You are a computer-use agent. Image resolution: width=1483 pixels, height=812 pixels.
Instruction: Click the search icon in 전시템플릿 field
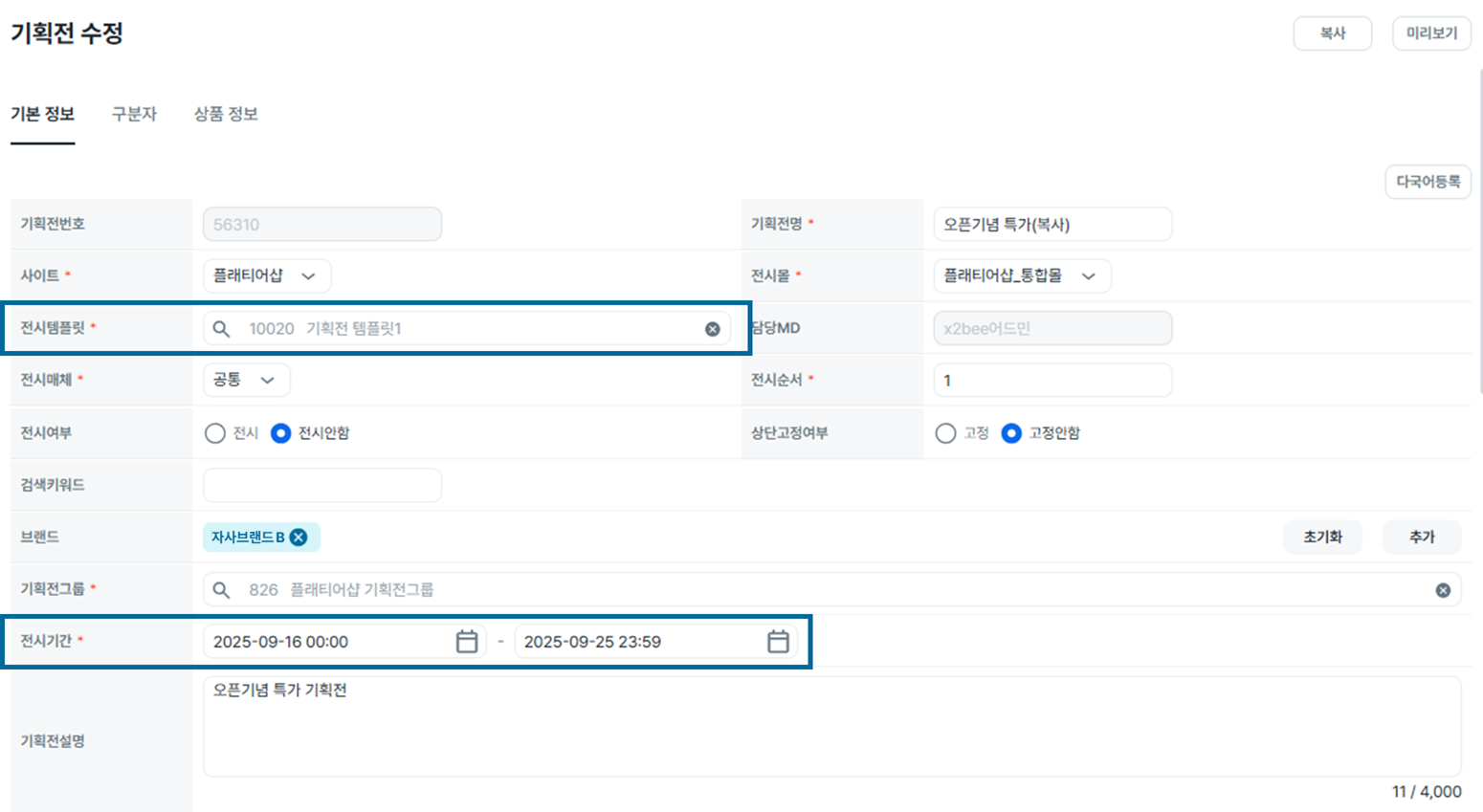point(221,329)
